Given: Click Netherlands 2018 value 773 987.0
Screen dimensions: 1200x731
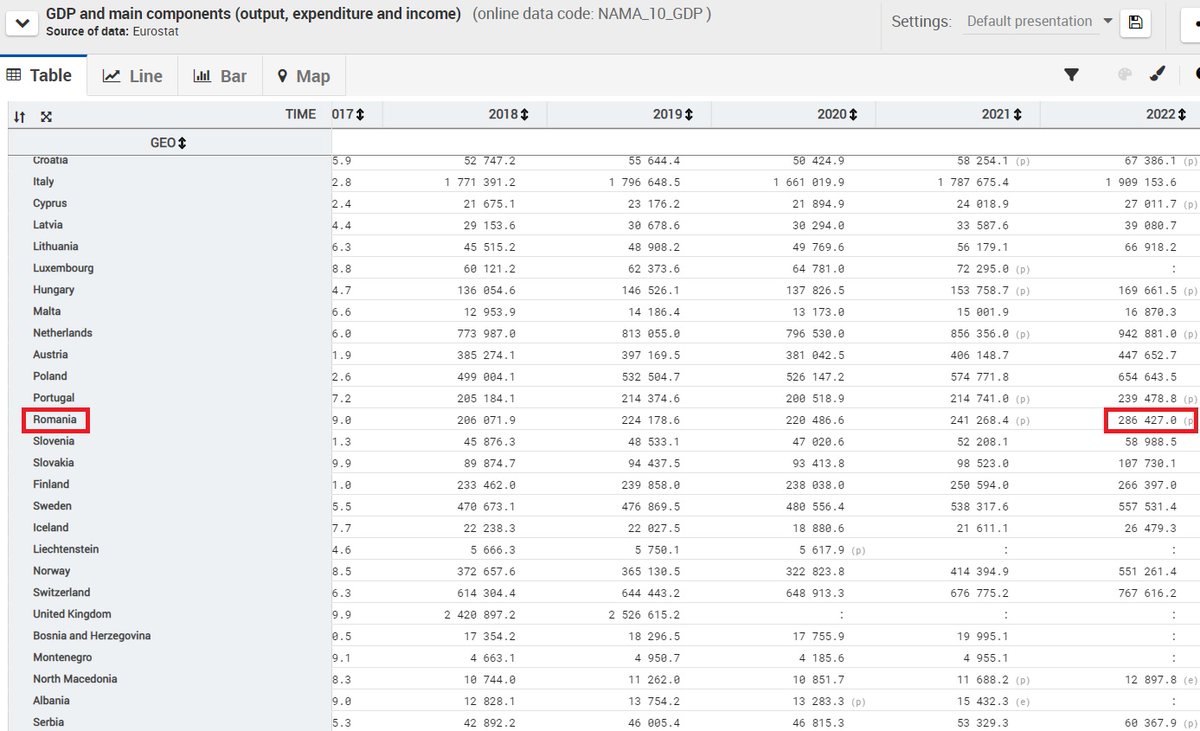Looking at the screenshot, I should [x=486, y=334].
